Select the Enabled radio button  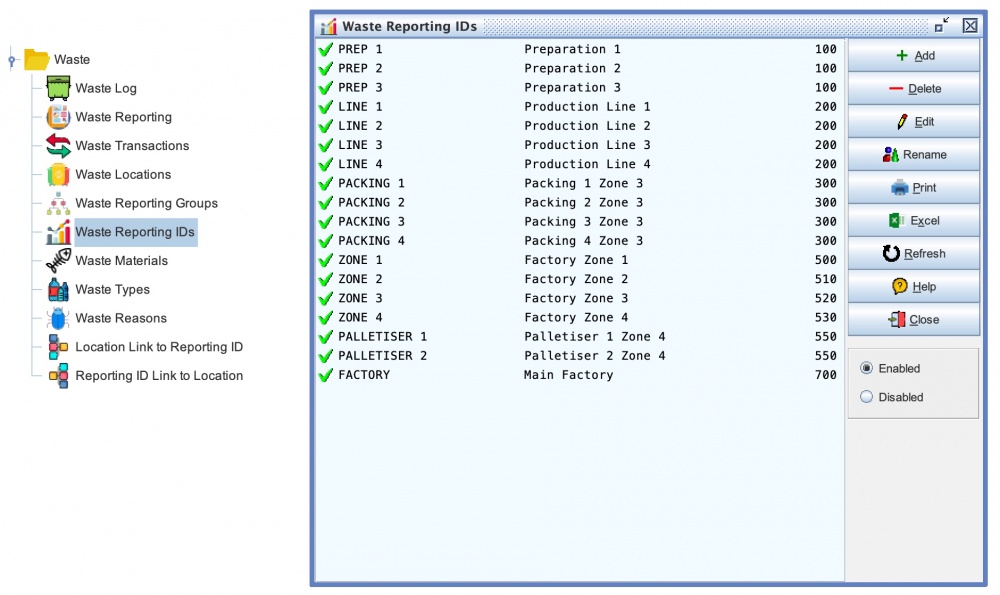click(866, 368)
